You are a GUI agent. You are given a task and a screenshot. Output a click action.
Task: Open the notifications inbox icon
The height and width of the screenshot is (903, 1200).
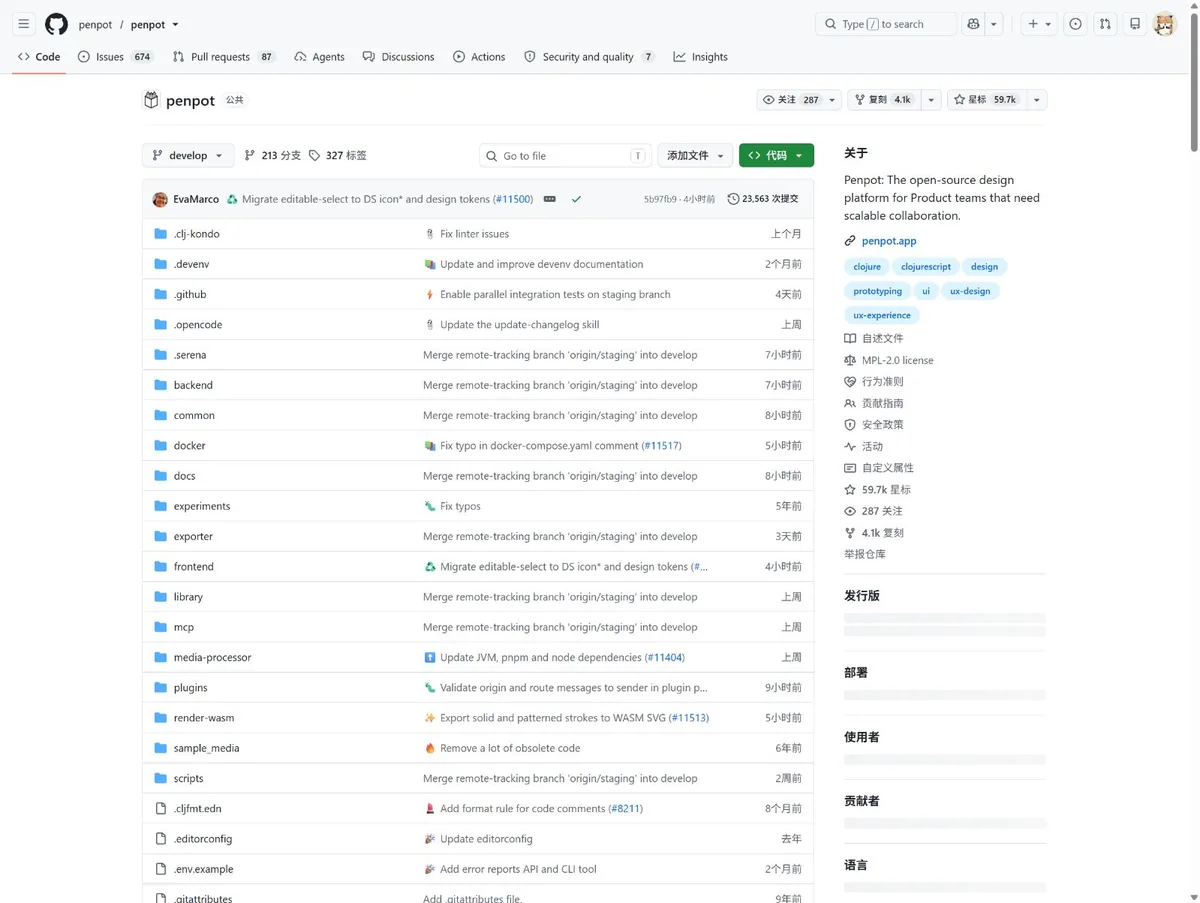1135,24
